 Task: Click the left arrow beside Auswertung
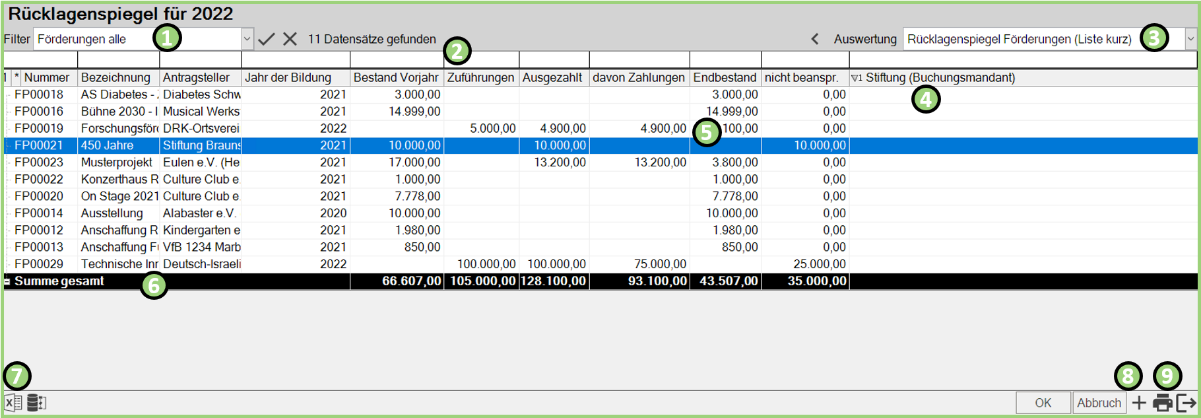(x=815, y=39)
